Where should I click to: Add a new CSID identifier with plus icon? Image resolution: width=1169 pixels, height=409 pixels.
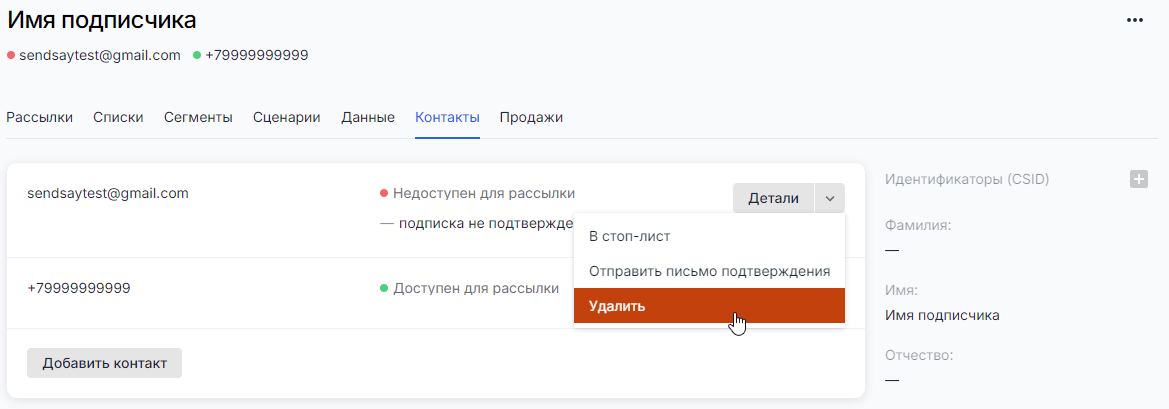pyautogui.click(x=1138, y=179)
